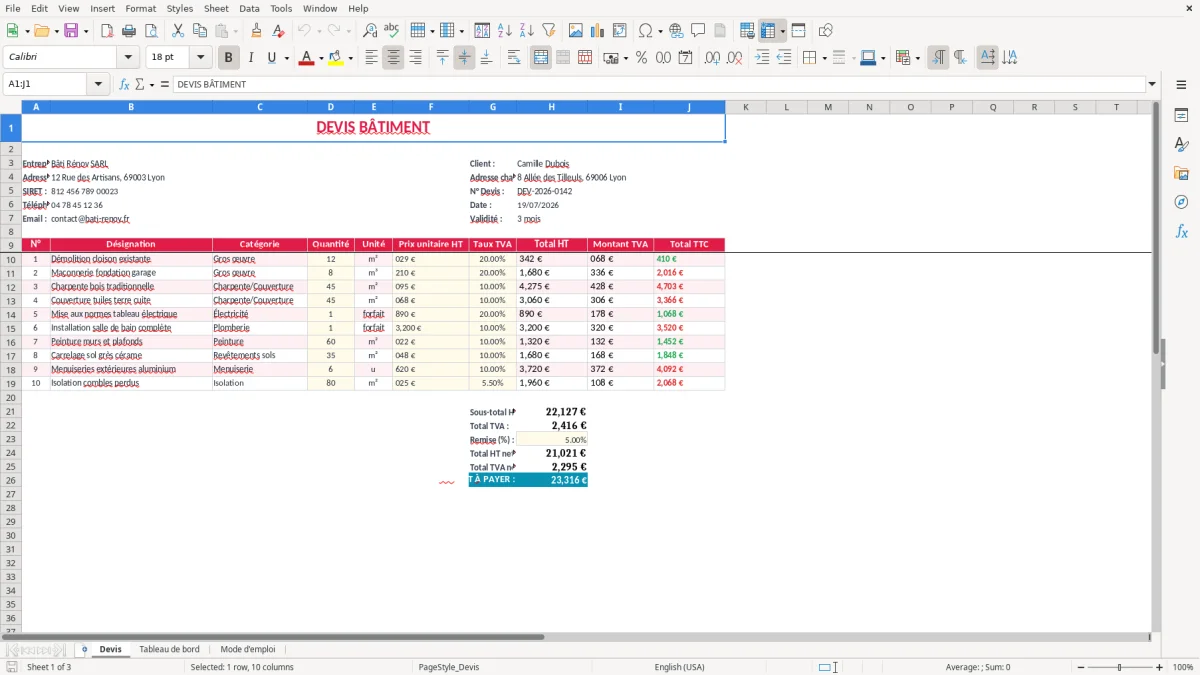1200x675 pixels.
Task: Click English (USA) language in status bar
Action: [679, 667]
